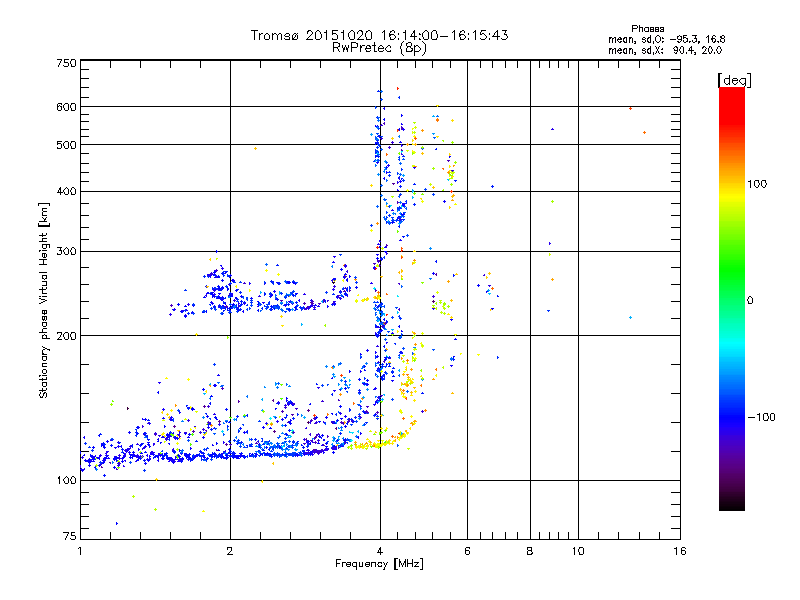
Task: Click the y-axis '750' tick label
Action: coord(66,63)
